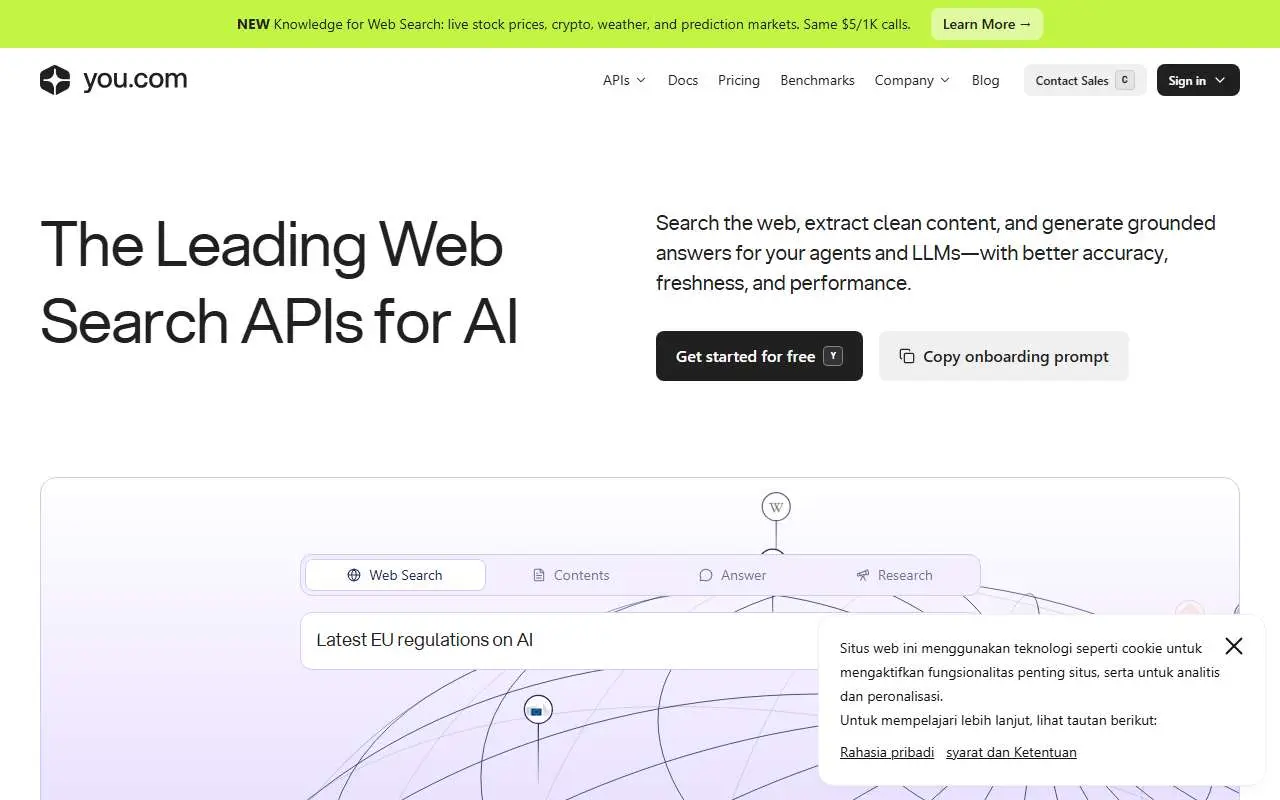
Task: Click the Copy onboarding prompt button
Action: click(1004, 356)
